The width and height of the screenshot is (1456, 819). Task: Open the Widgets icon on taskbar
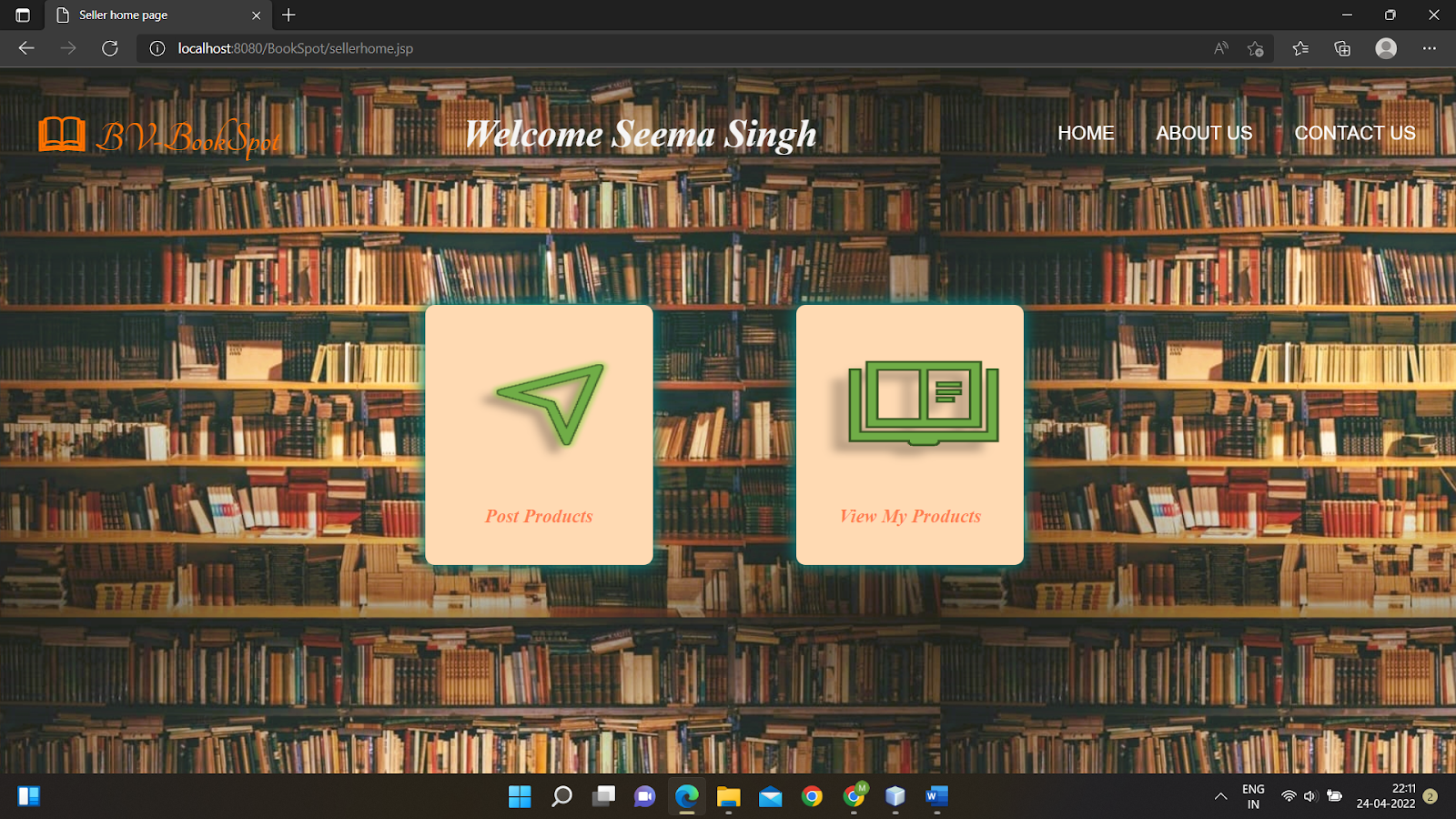29,796
